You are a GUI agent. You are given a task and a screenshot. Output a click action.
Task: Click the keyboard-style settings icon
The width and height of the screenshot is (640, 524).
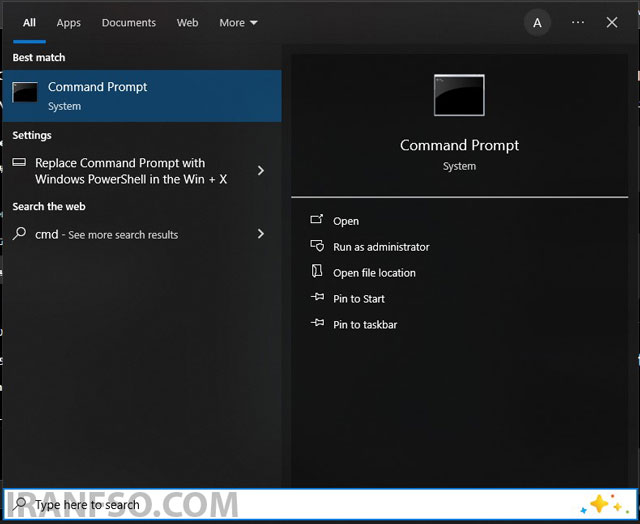[x=19, y=162]
